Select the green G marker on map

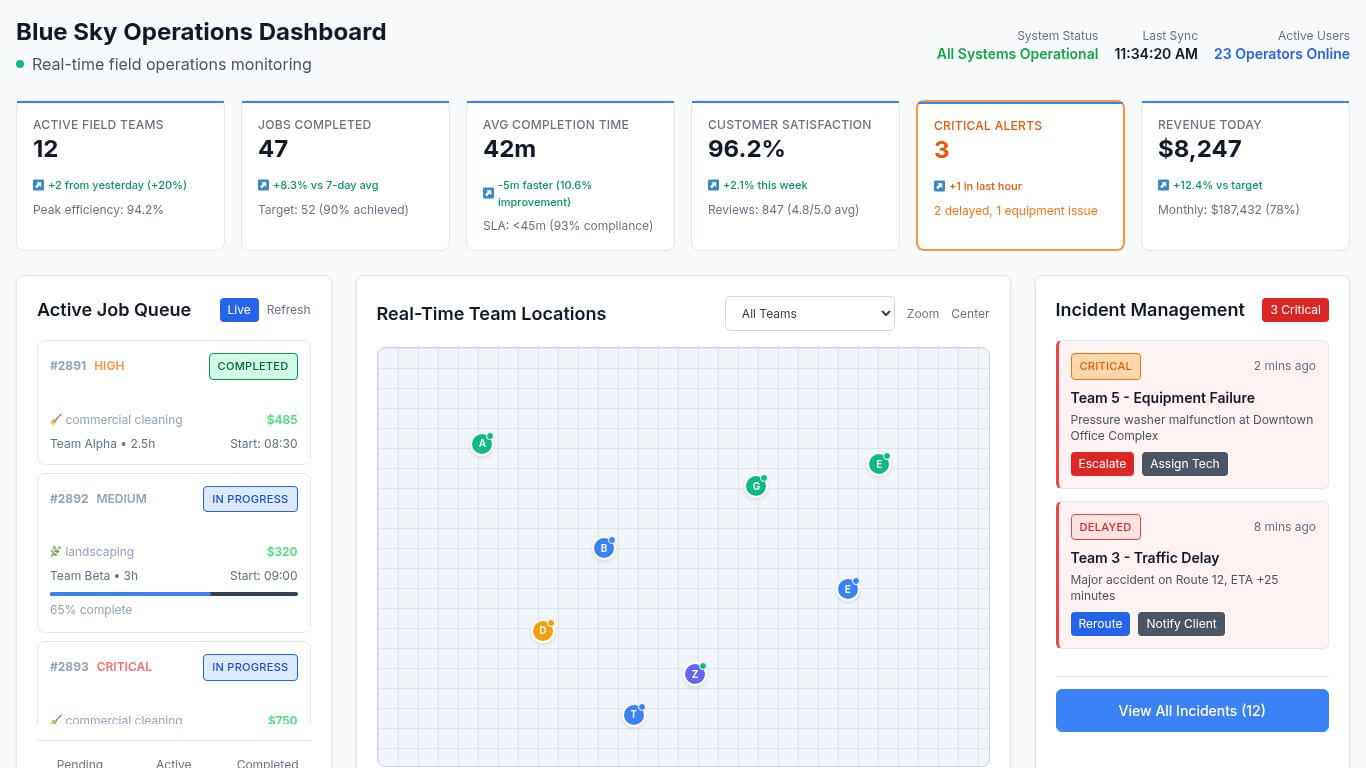756,486
